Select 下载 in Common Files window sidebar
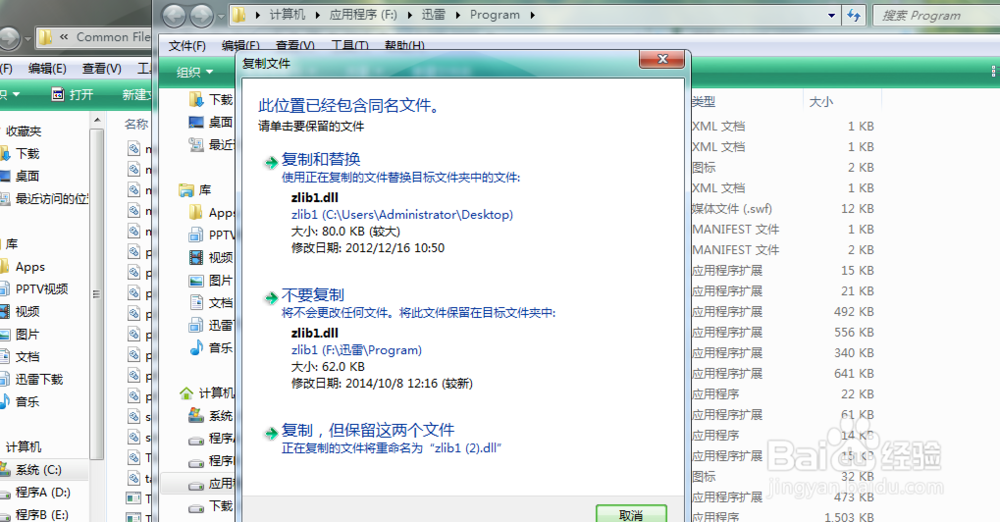This screenshot has height=522, width=1000. [20, 154]
